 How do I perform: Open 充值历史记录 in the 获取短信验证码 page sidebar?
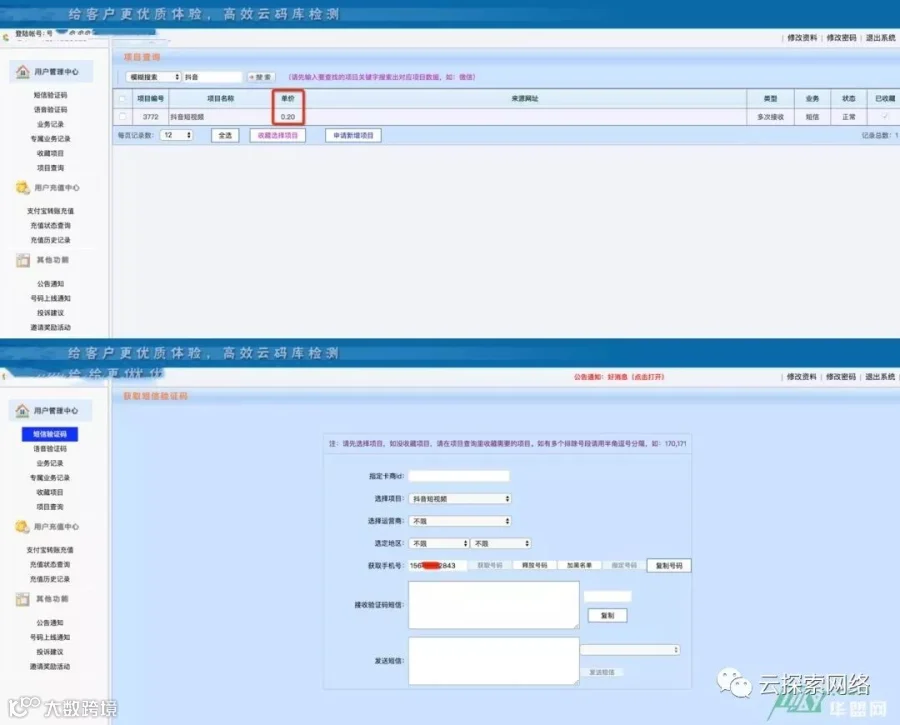click(x=49, y=579)
